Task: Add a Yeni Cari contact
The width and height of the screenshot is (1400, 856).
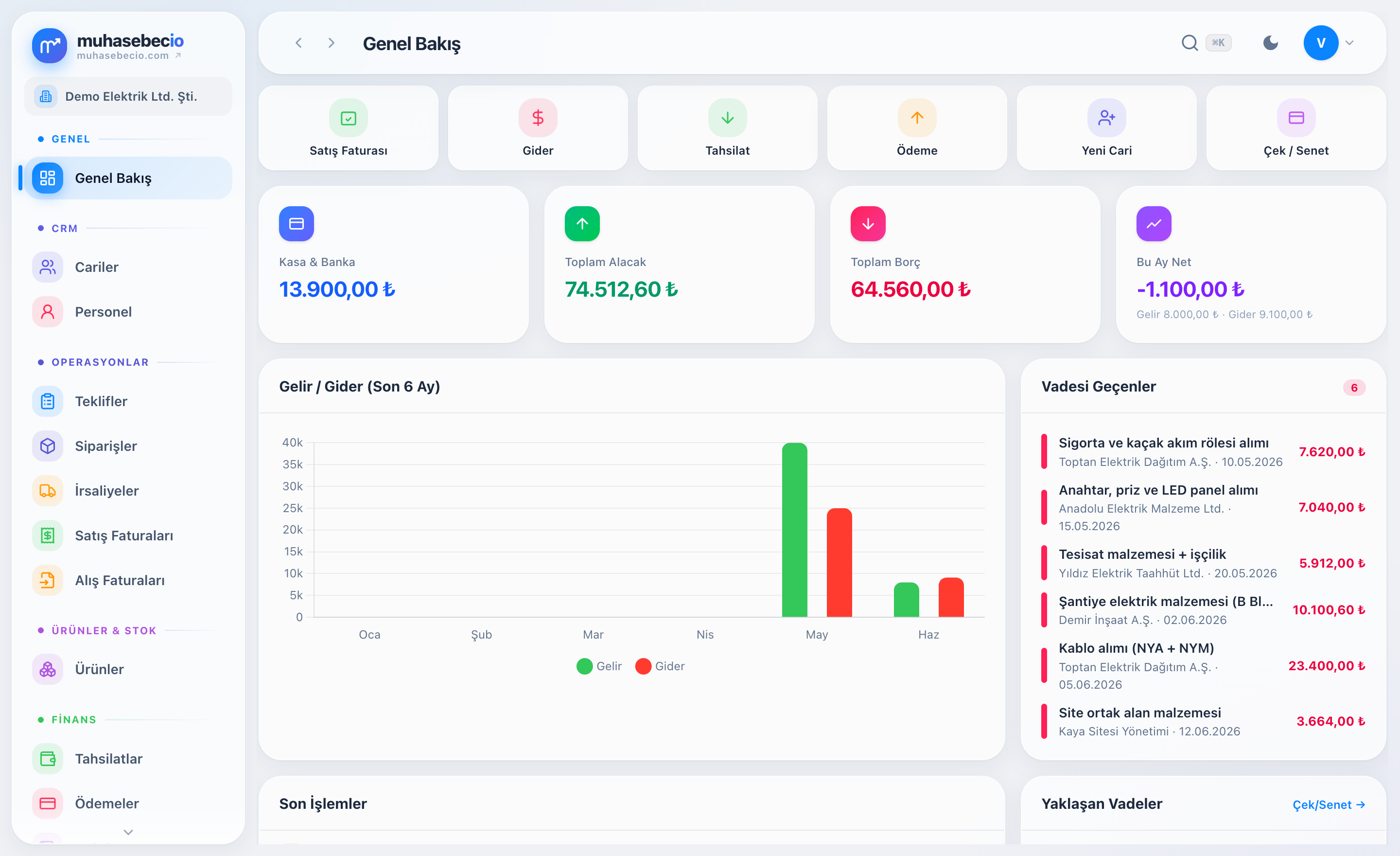Action: coord(1106,128)
